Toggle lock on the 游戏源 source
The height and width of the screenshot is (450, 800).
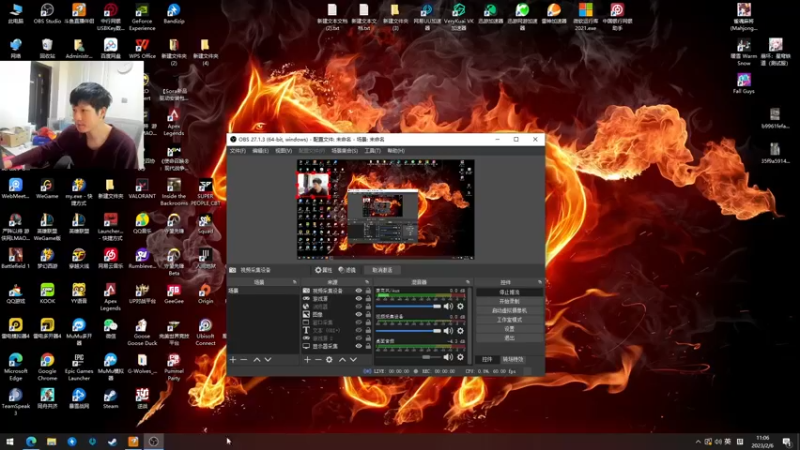368,299
